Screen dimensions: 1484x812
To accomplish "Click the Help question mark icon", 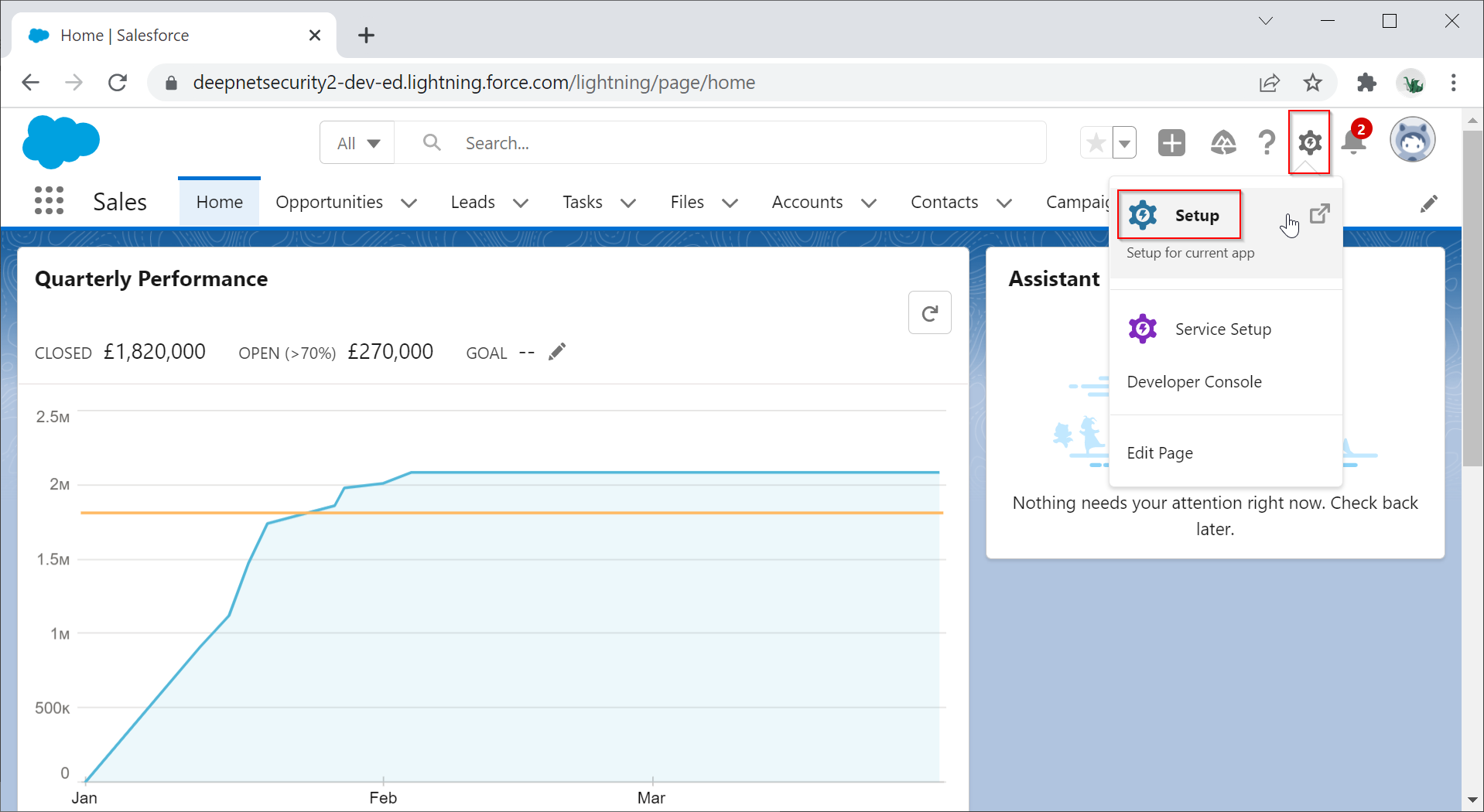I will (1267, 143).
